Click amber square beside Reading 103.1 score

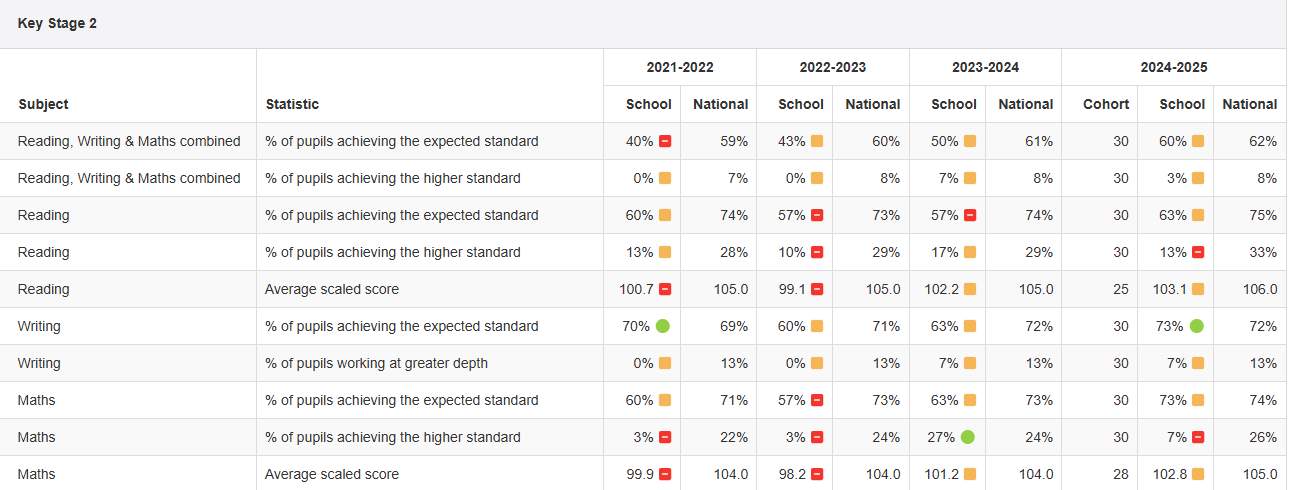1198,289
